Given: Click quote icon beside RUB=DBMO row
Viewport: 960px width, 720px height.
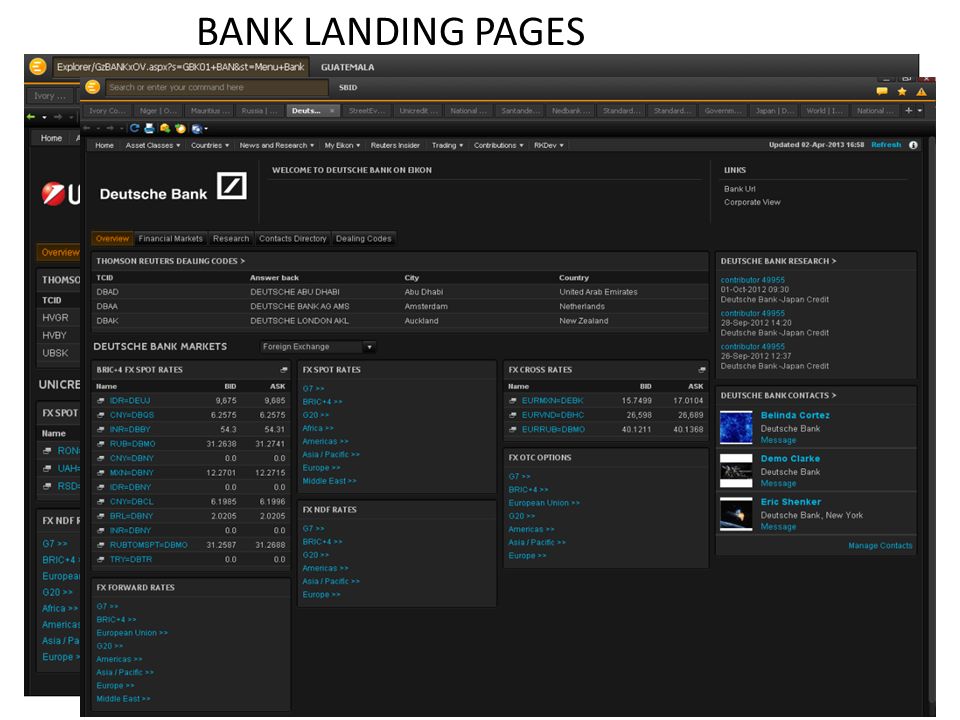Looking at the screenshot, I should 100,444.
